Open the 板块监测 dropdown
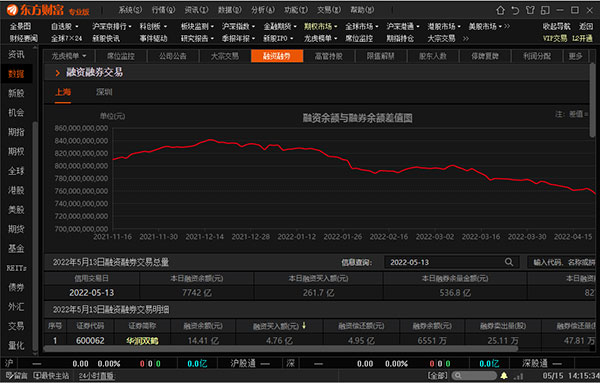600x383 pixels. [212, 26]
